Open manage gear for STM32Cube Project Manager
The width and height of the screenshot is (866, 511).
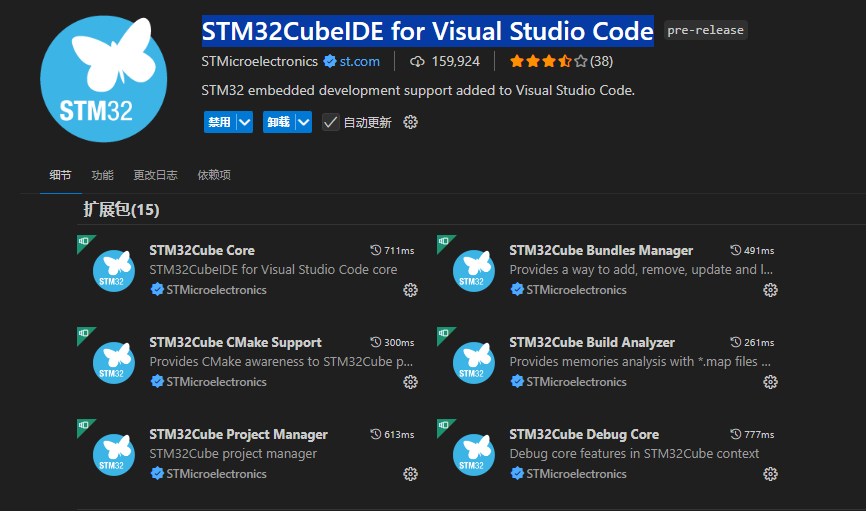[x=410, y=474]
